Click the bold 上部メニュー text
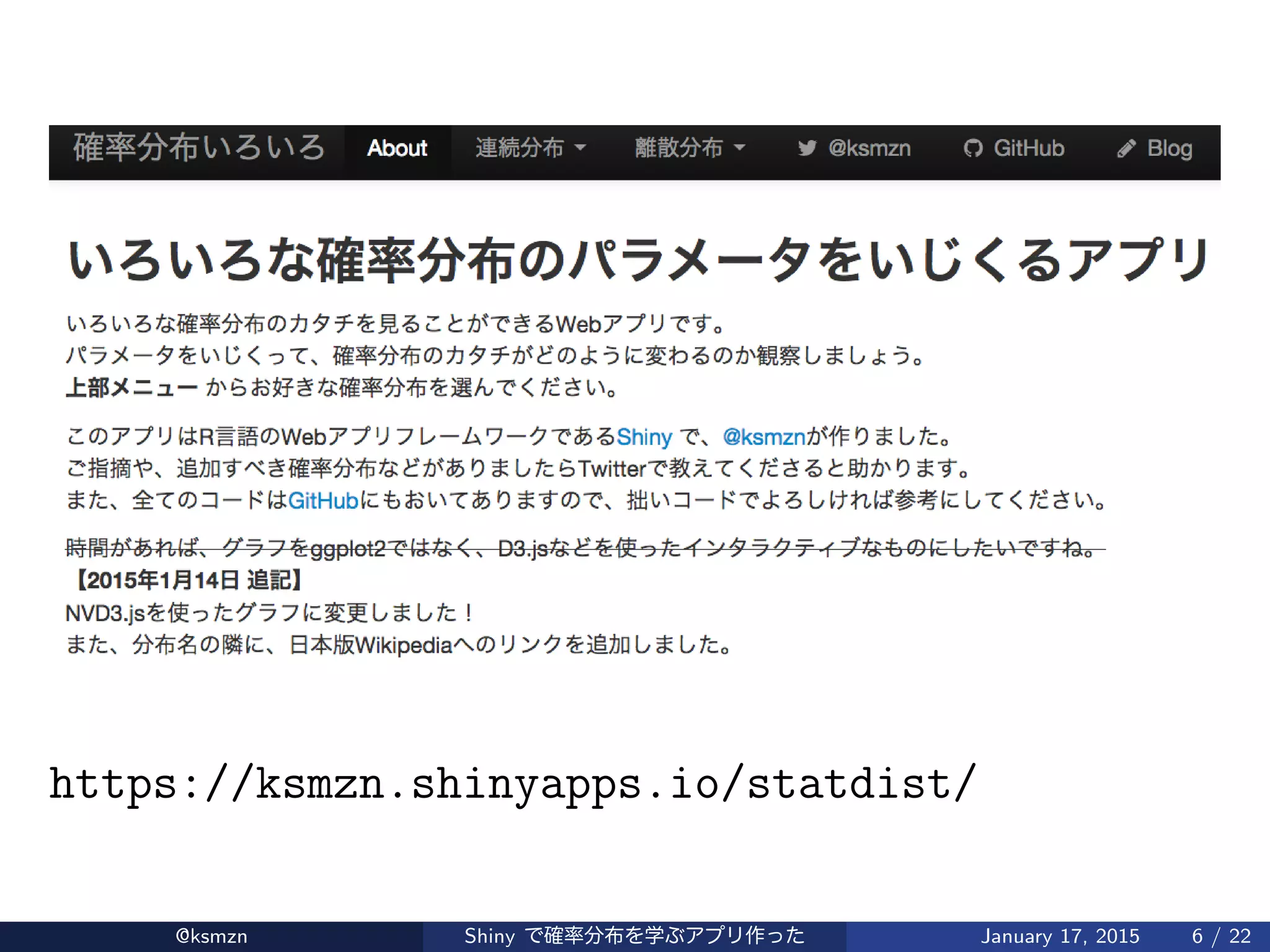The height and width of the screenshot is (952, 1270). (132, 388)
